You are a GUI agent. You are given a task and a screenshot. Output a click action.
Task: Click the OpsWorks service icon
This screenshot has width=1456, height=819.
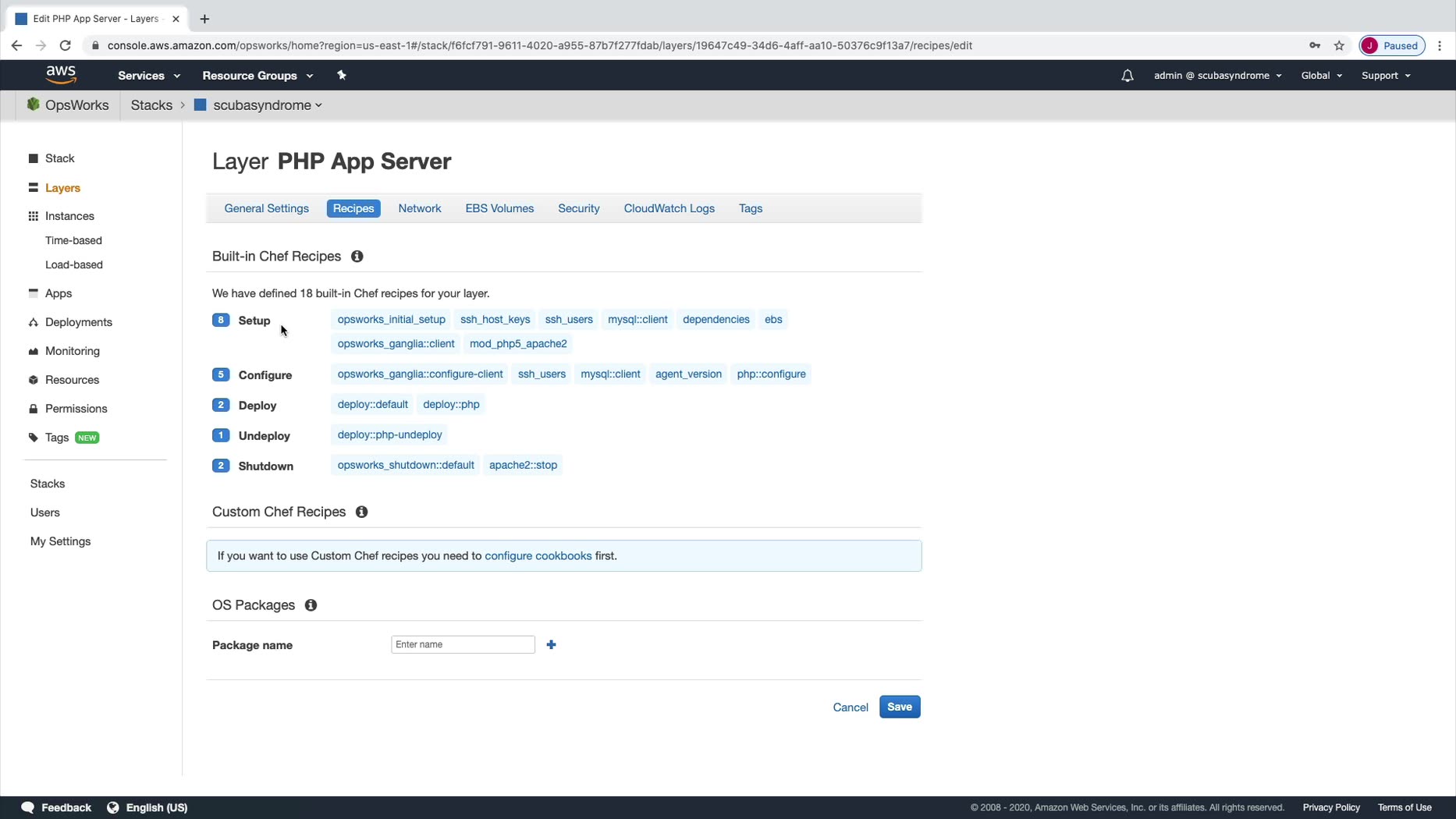34,105
